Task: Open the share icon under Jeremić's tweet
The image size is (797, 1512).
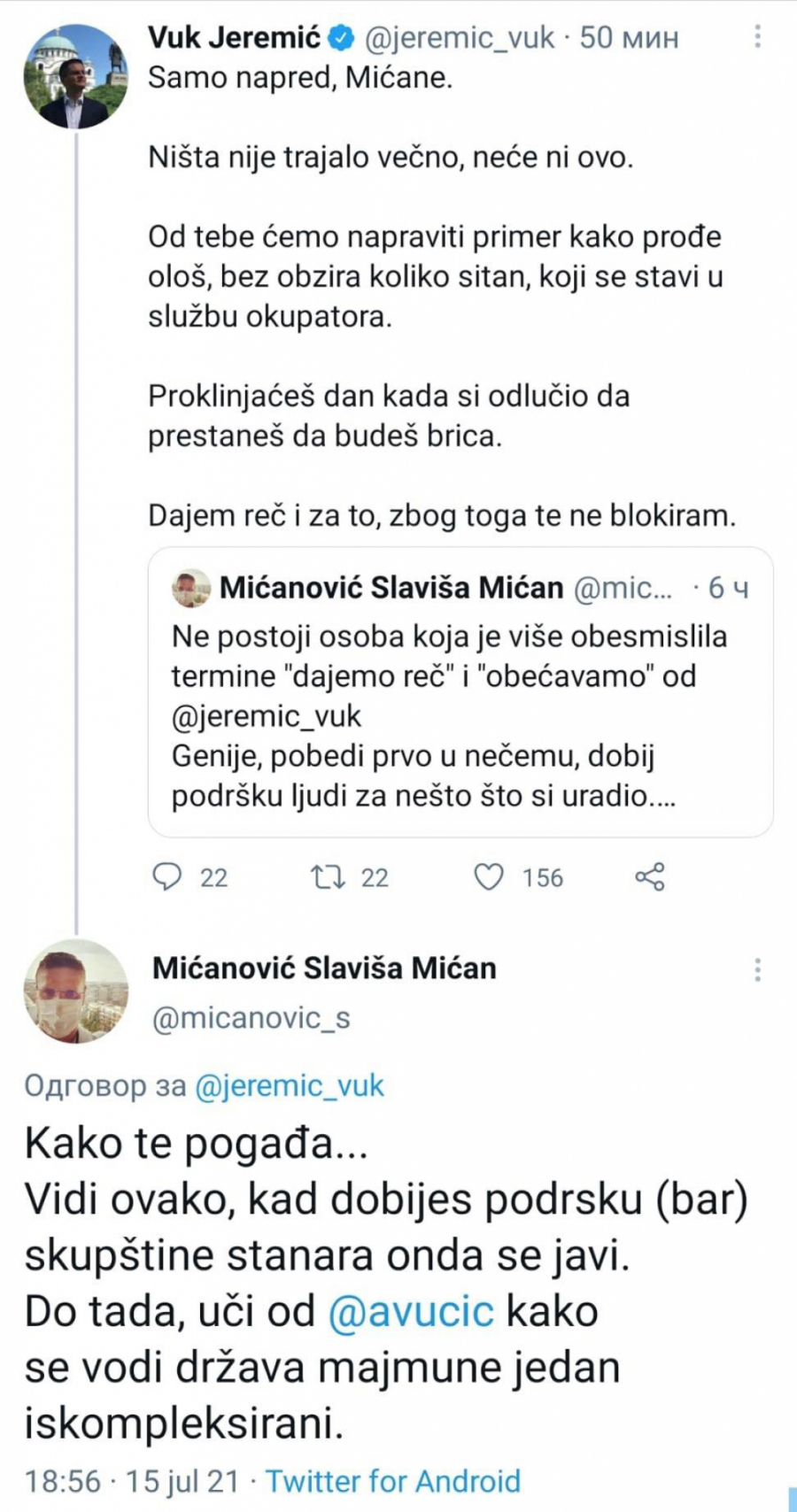Action: pyautogui.click(x=650, y=876)
